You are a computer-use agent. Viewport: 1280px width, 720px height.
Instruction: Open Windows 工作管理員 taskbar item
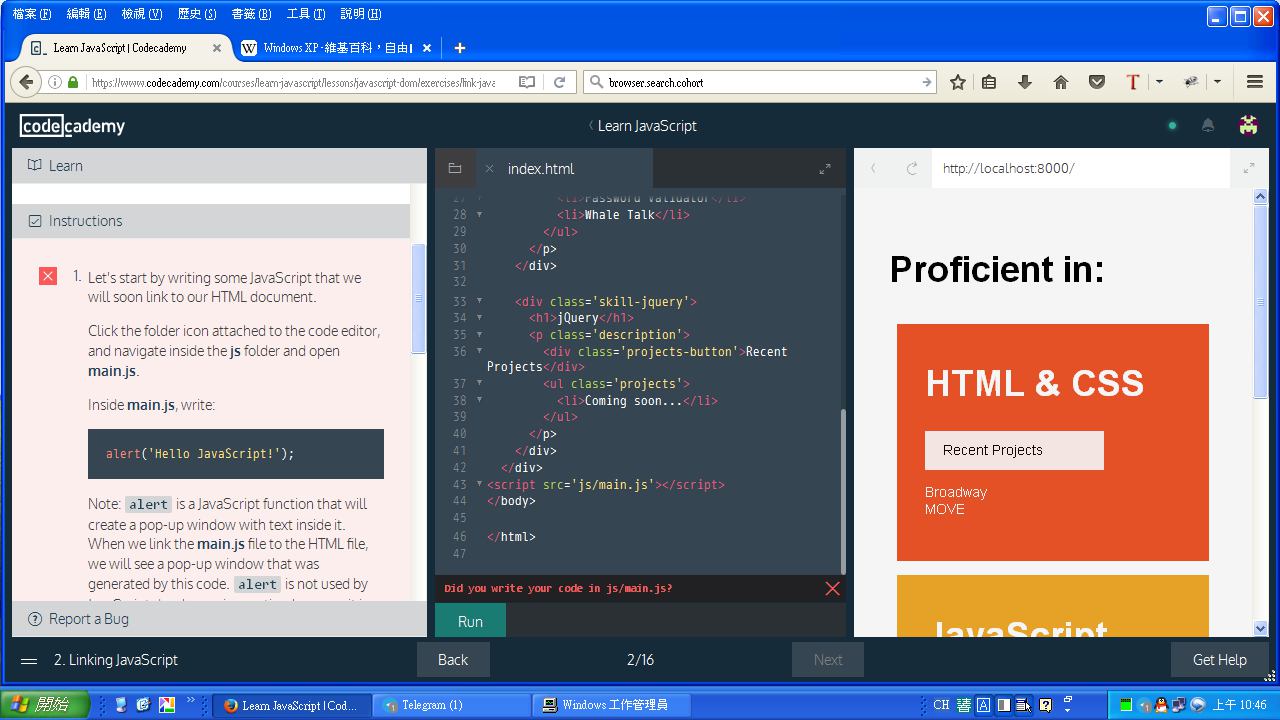611,705
